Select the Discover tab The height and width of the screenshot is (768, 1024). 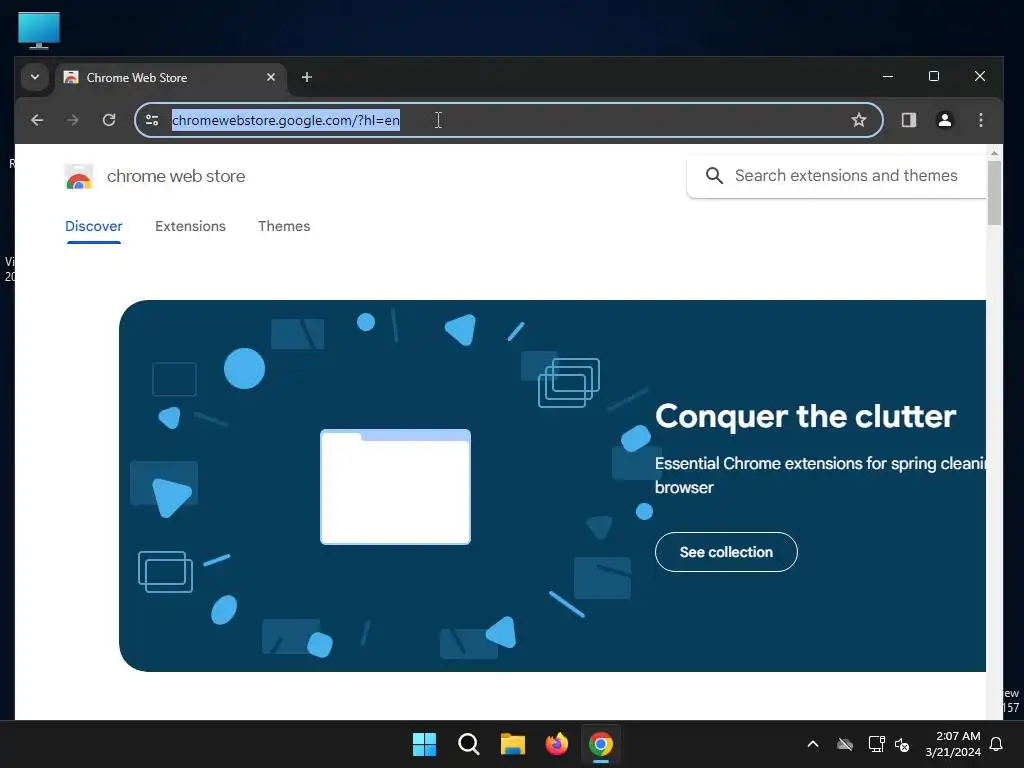click(x=93, y=226)
